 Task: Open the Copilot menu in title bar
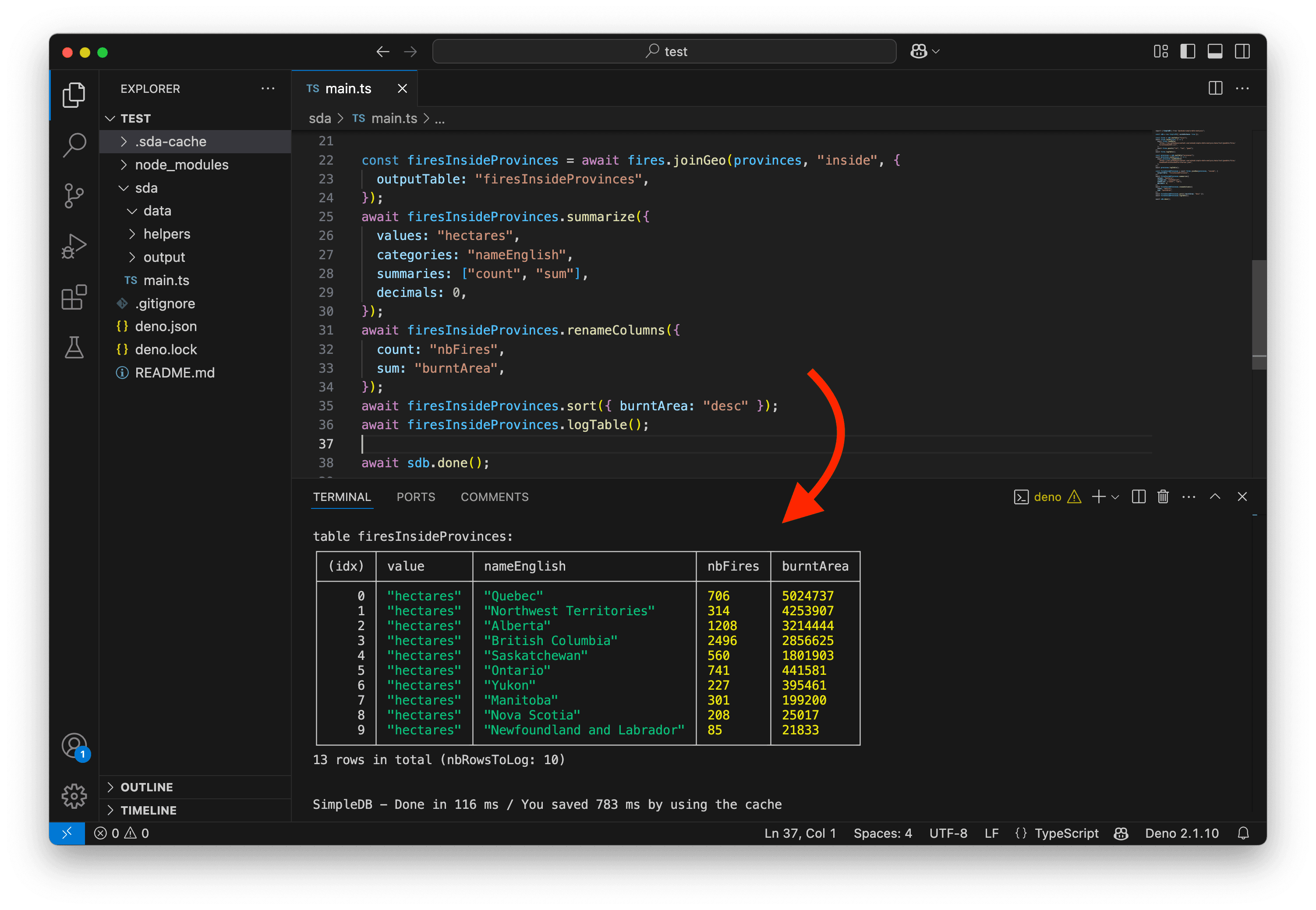coord(925,51)
